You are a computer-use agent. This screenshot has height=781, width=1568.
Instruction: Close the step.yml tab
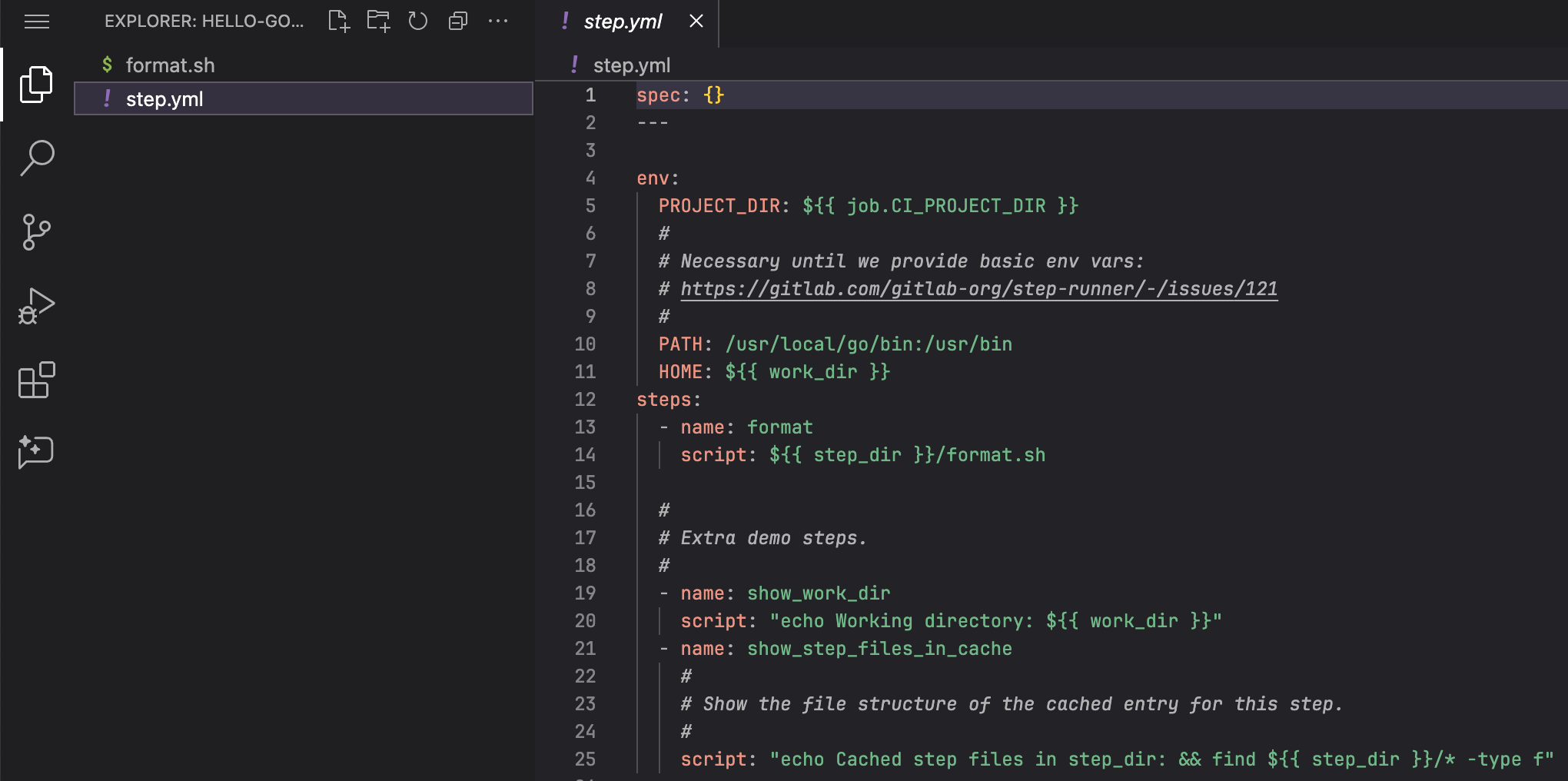tap(696, 22)
